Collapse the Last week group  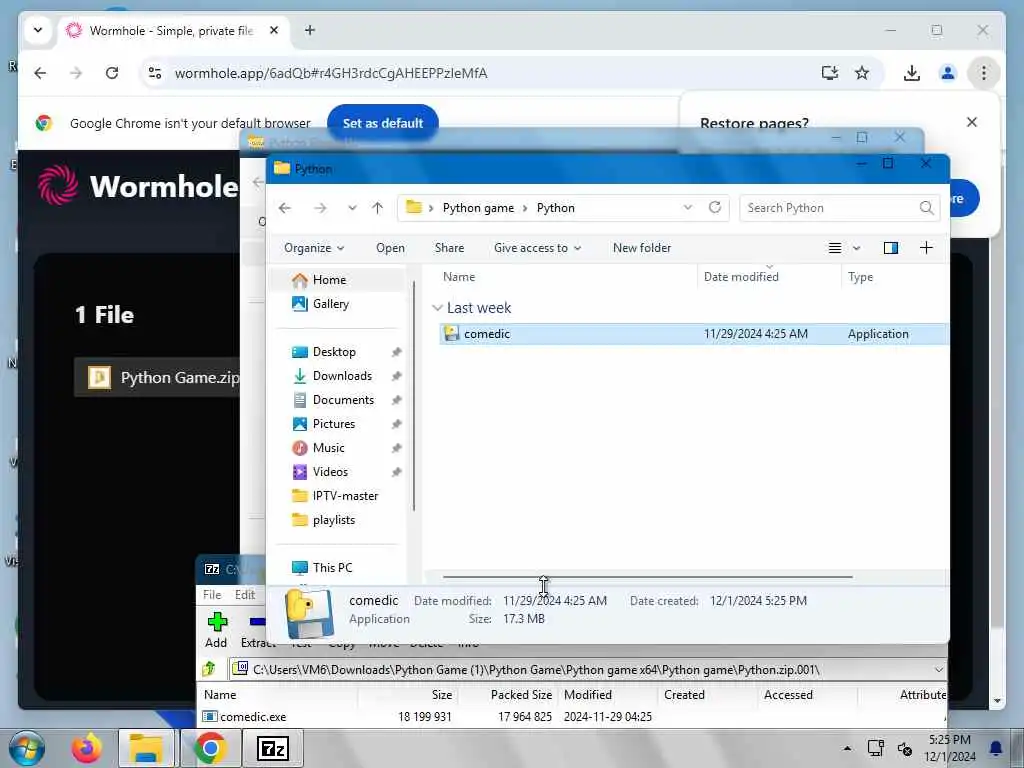[437, 308]
